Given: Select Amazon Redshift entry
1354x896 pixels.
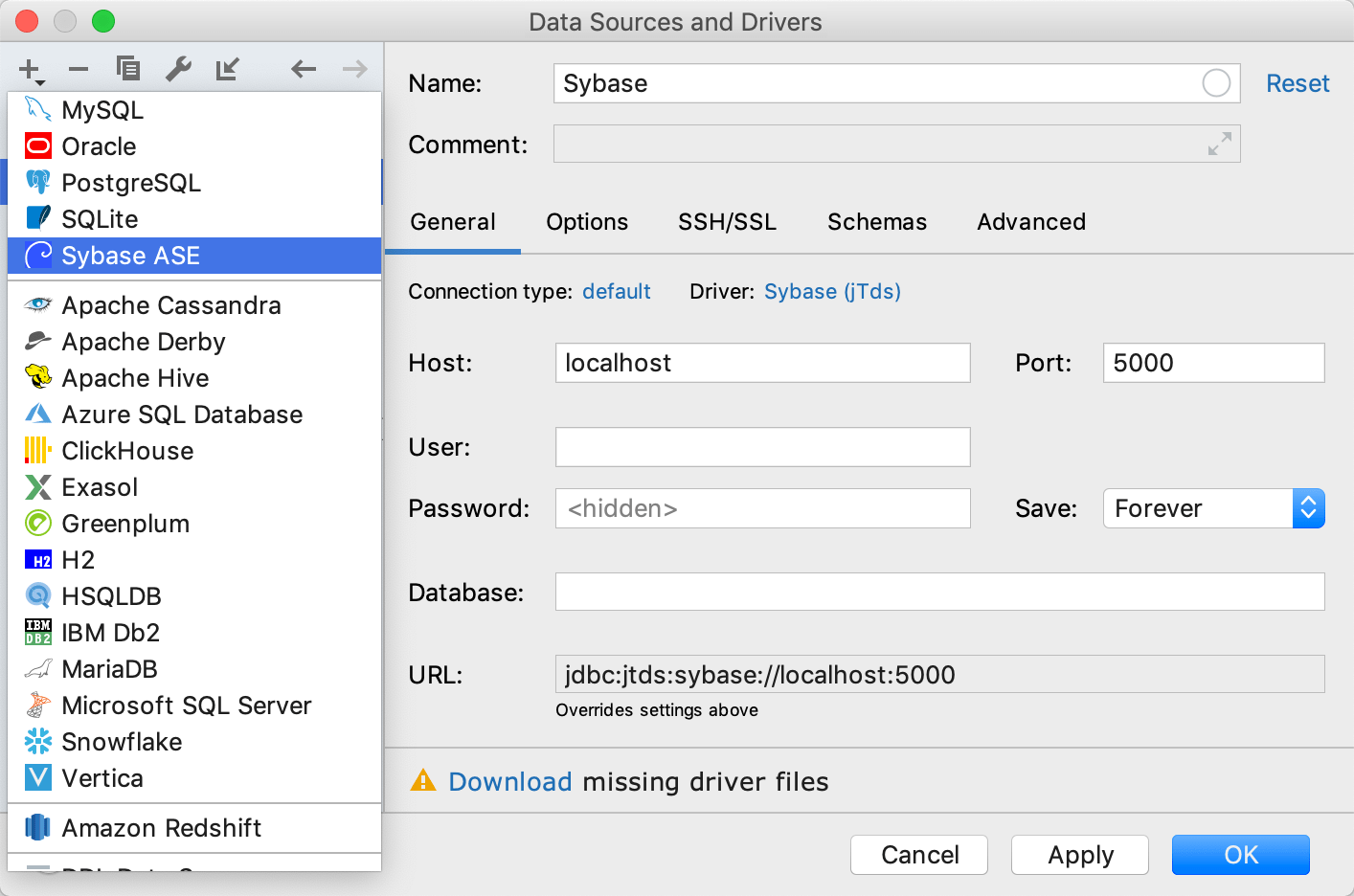Looking at the screenshot, I should tap(194, 828).
